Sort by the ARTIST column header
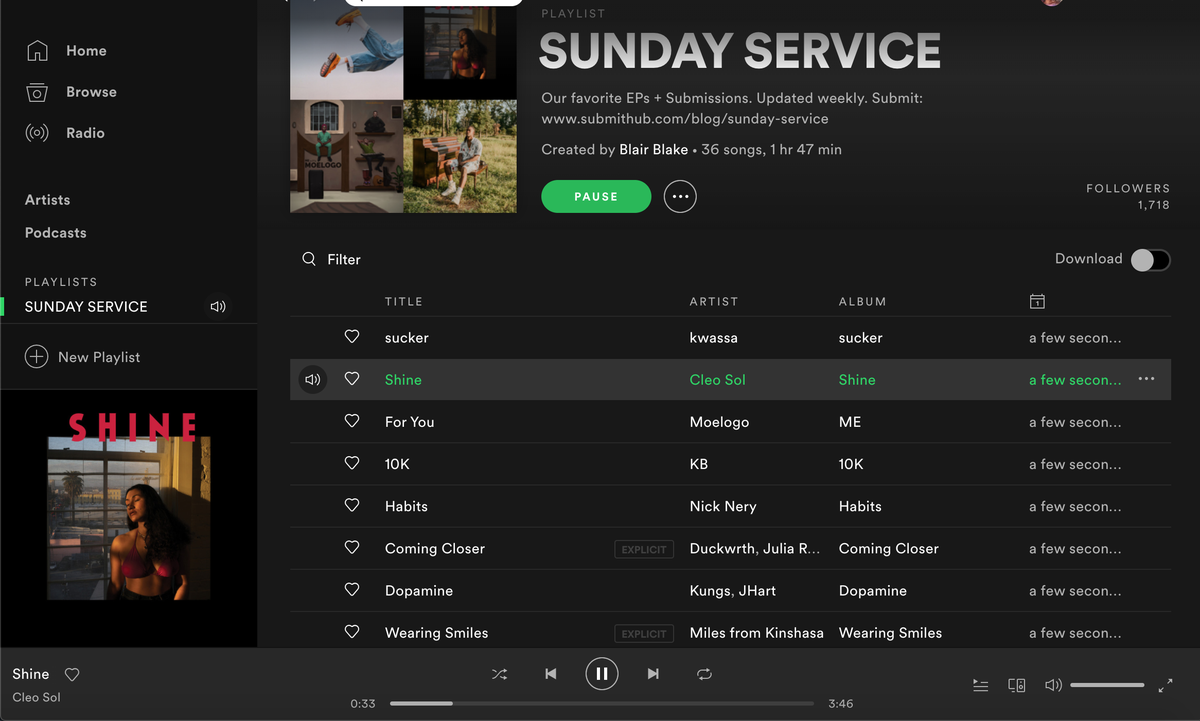This screenshot has width=1200, height=721. pos(714,302)
